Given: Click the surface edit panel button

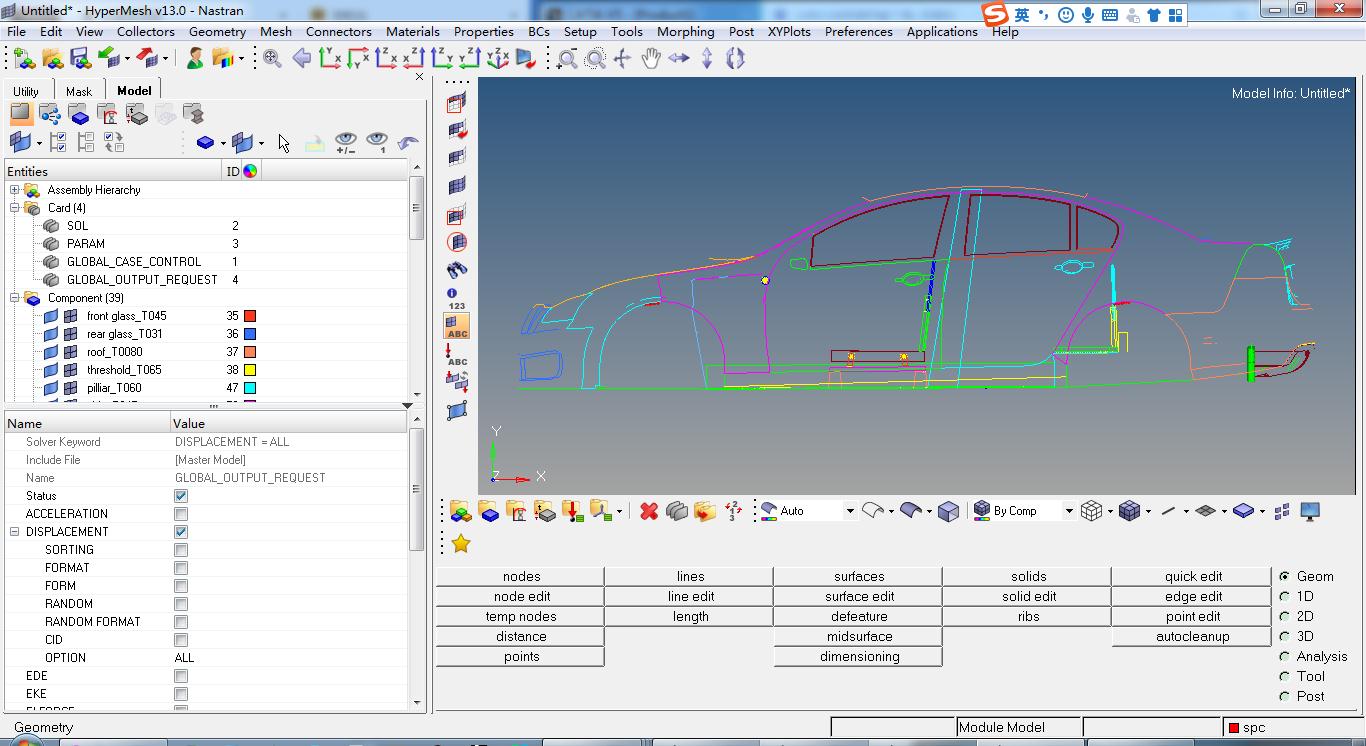Looking at the screenshot, I should click(x=859, y=596).
